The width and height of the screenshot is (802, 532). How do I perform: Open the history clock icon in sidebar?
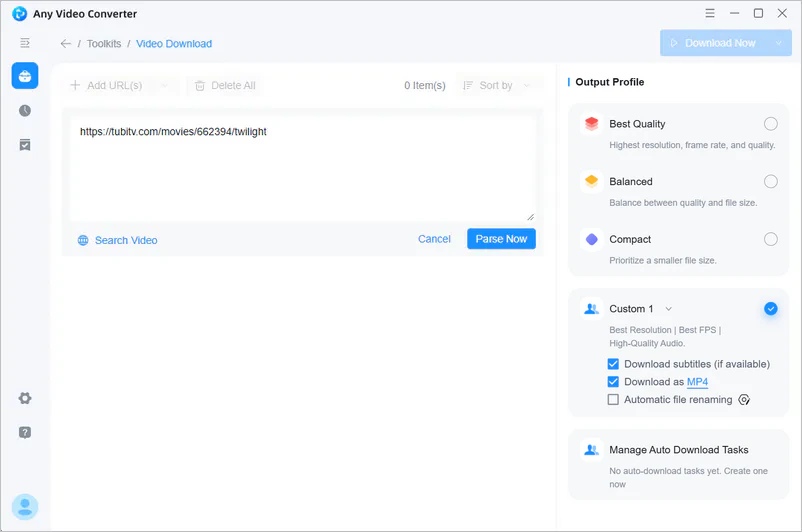click(x=25, y=110)
